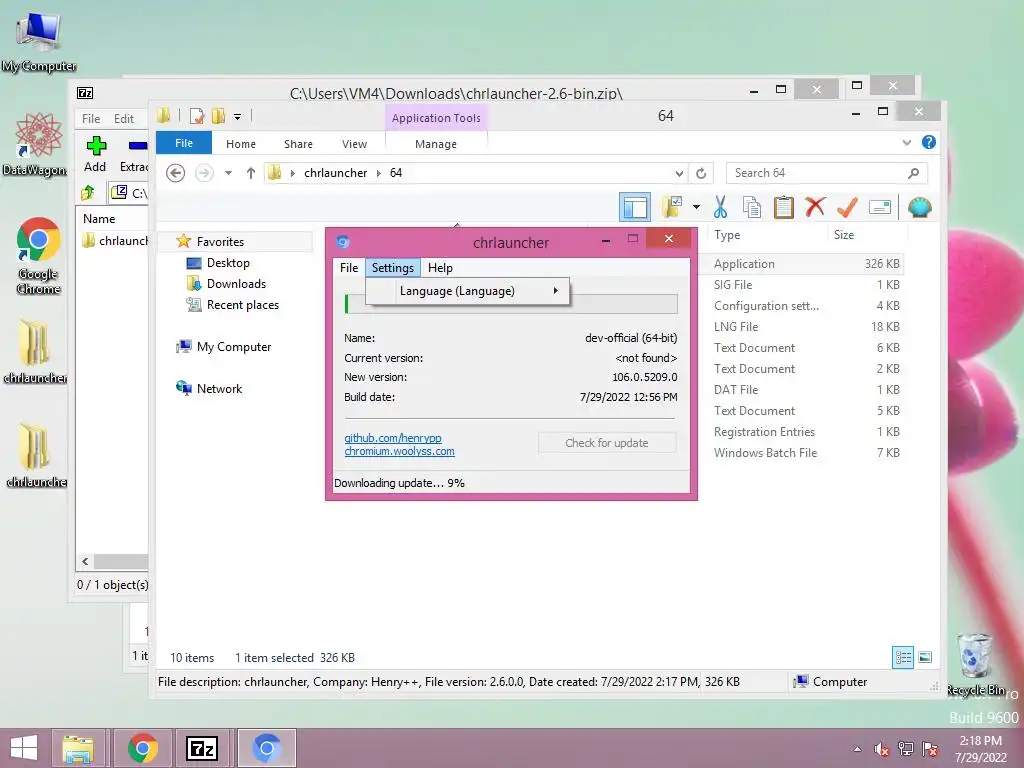Image resolution: width=1024 pixels, height=768 pixels.
Task: Click chrlauncher breadcrumb in address bar
Action: tap(336, 173)
